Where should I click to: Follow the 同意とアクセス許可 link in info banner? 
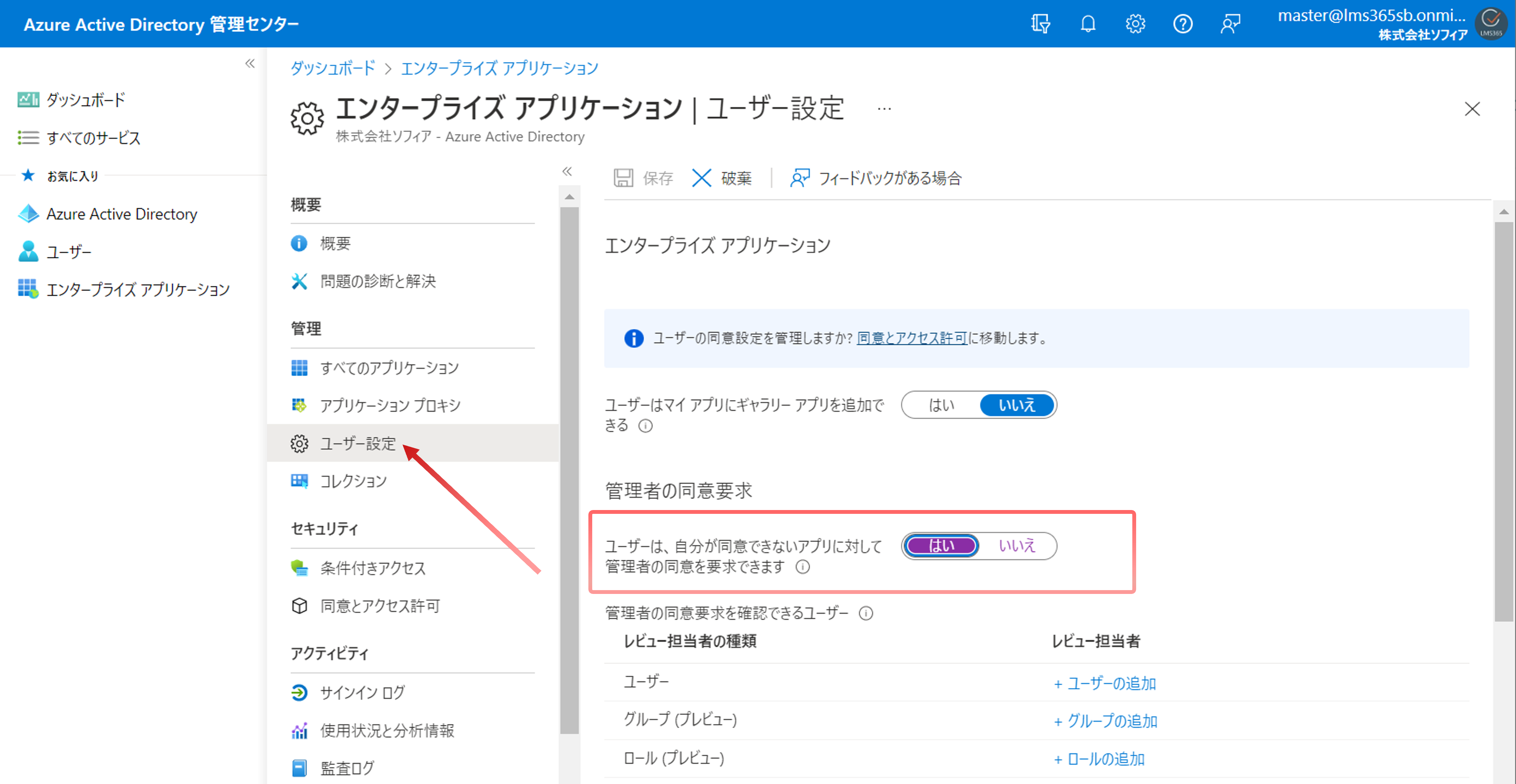click(912, 338)
